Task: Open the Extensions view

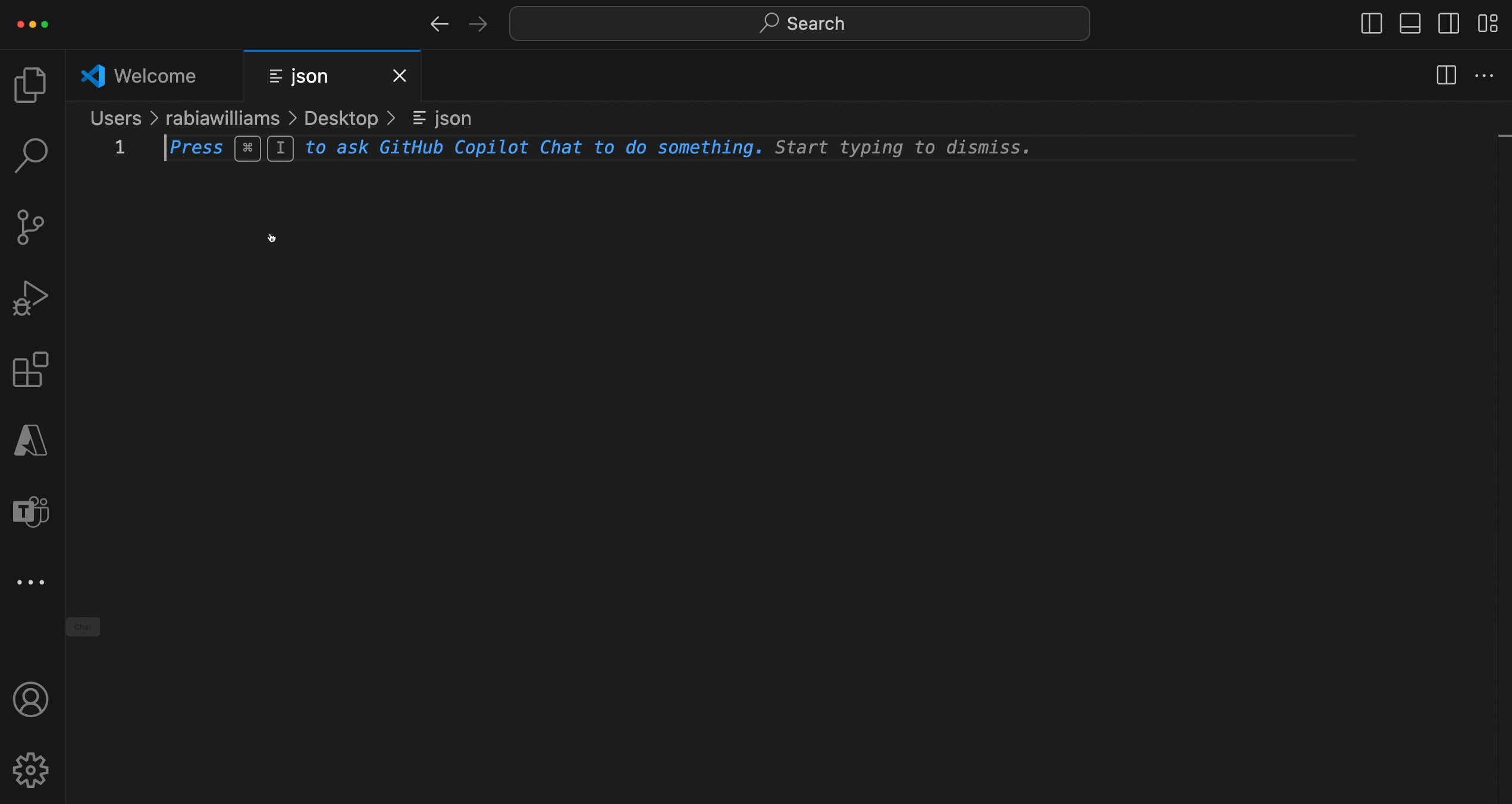Action: 30,369
